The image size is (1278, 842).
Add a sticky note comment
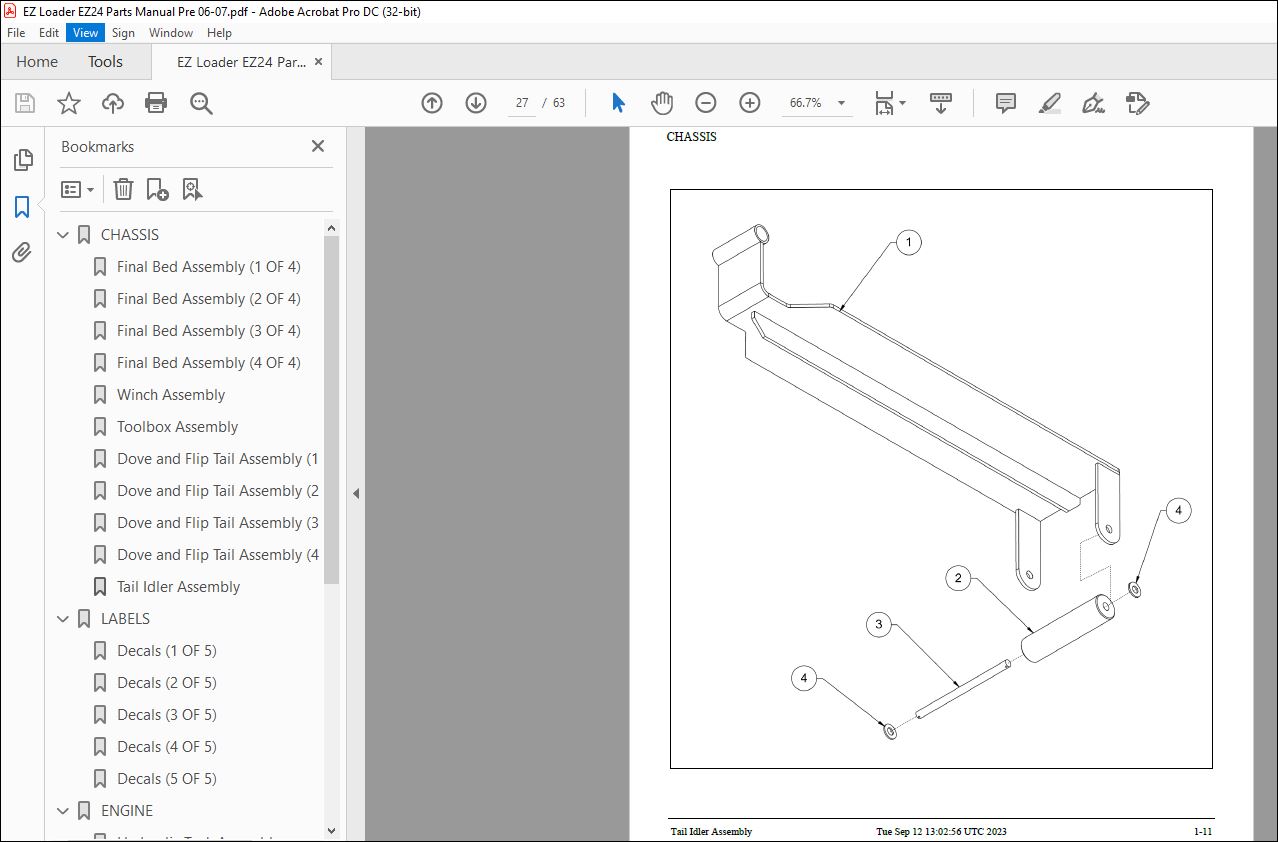point(1006,103)
